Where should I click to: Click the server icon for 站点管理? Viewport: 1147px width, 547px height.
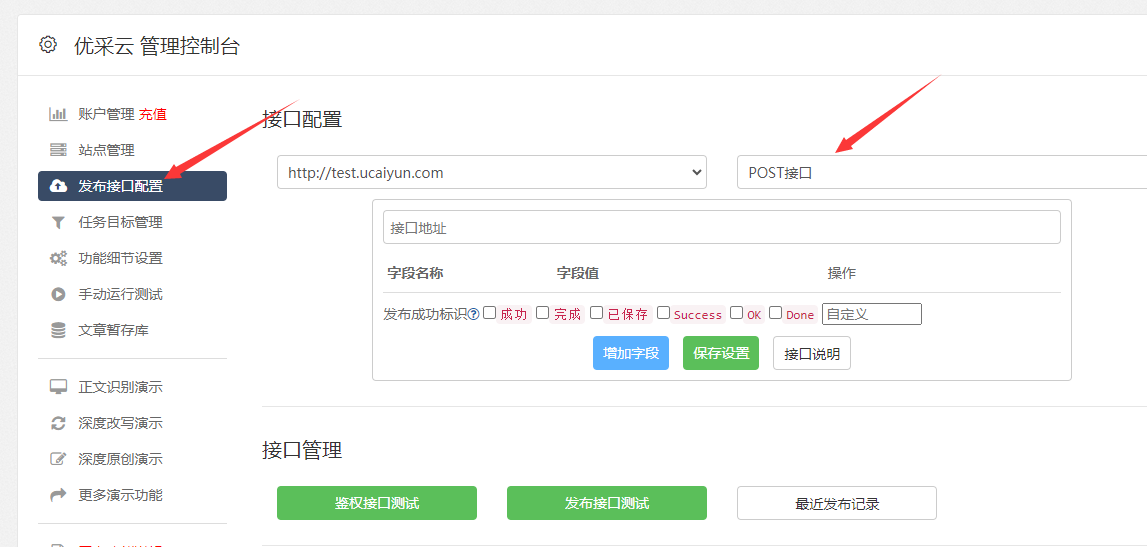pyautogui.click(x=58, y=150)
